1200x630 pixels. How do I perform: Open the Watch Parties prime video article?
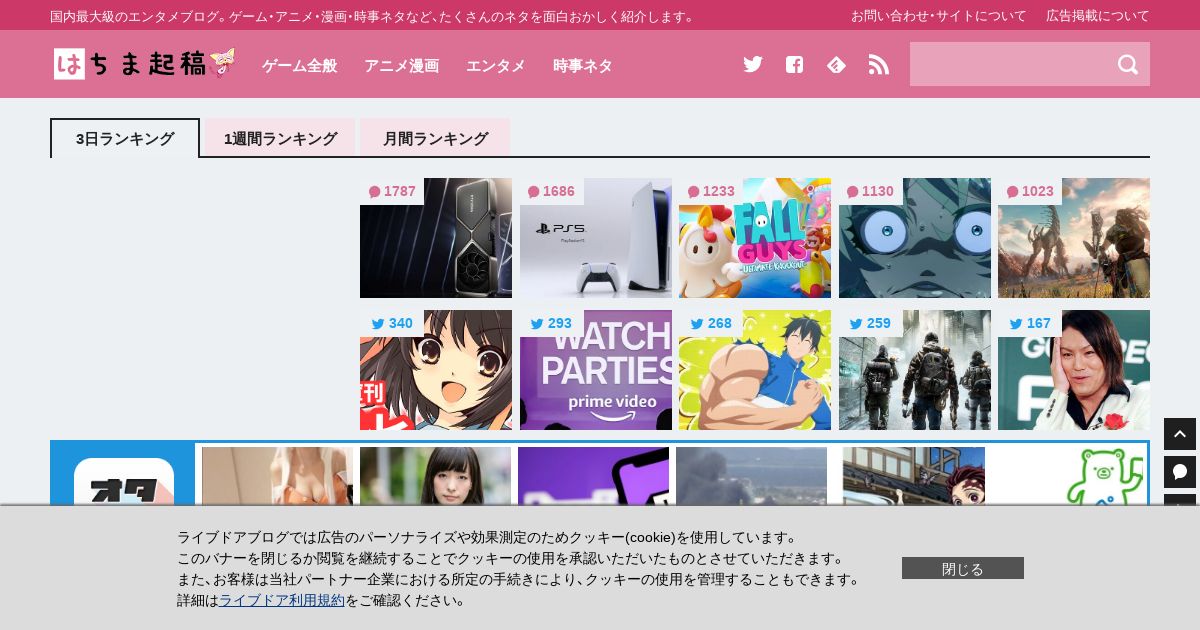[x=596, y=370]
